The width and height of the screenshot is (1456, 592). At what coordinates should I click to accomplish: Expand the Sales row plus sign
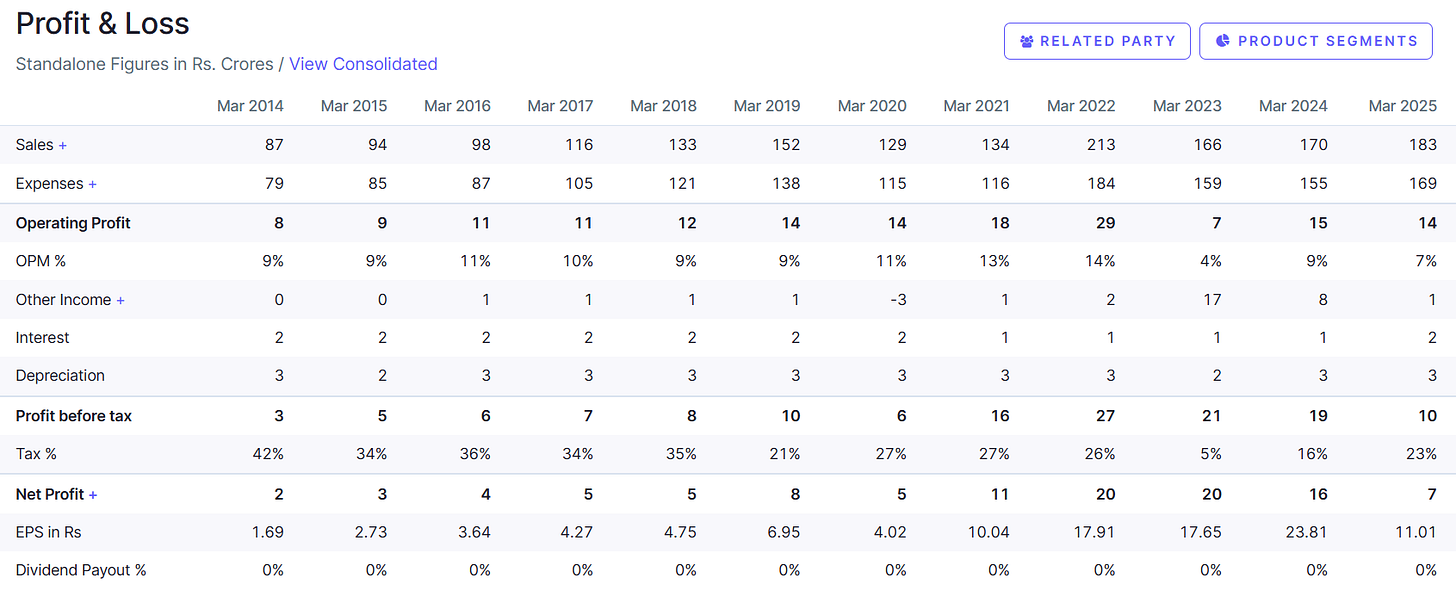click(63, 145)
